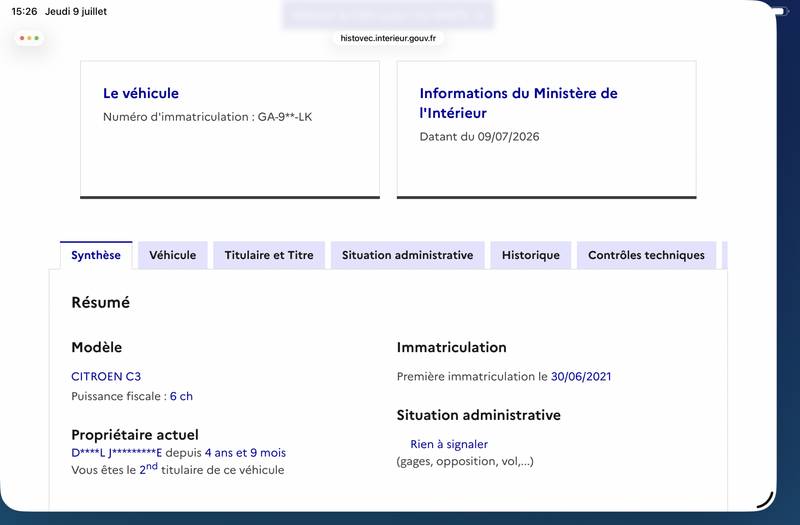
Task: Open the Synthèse tab
Action: point(96,255)
